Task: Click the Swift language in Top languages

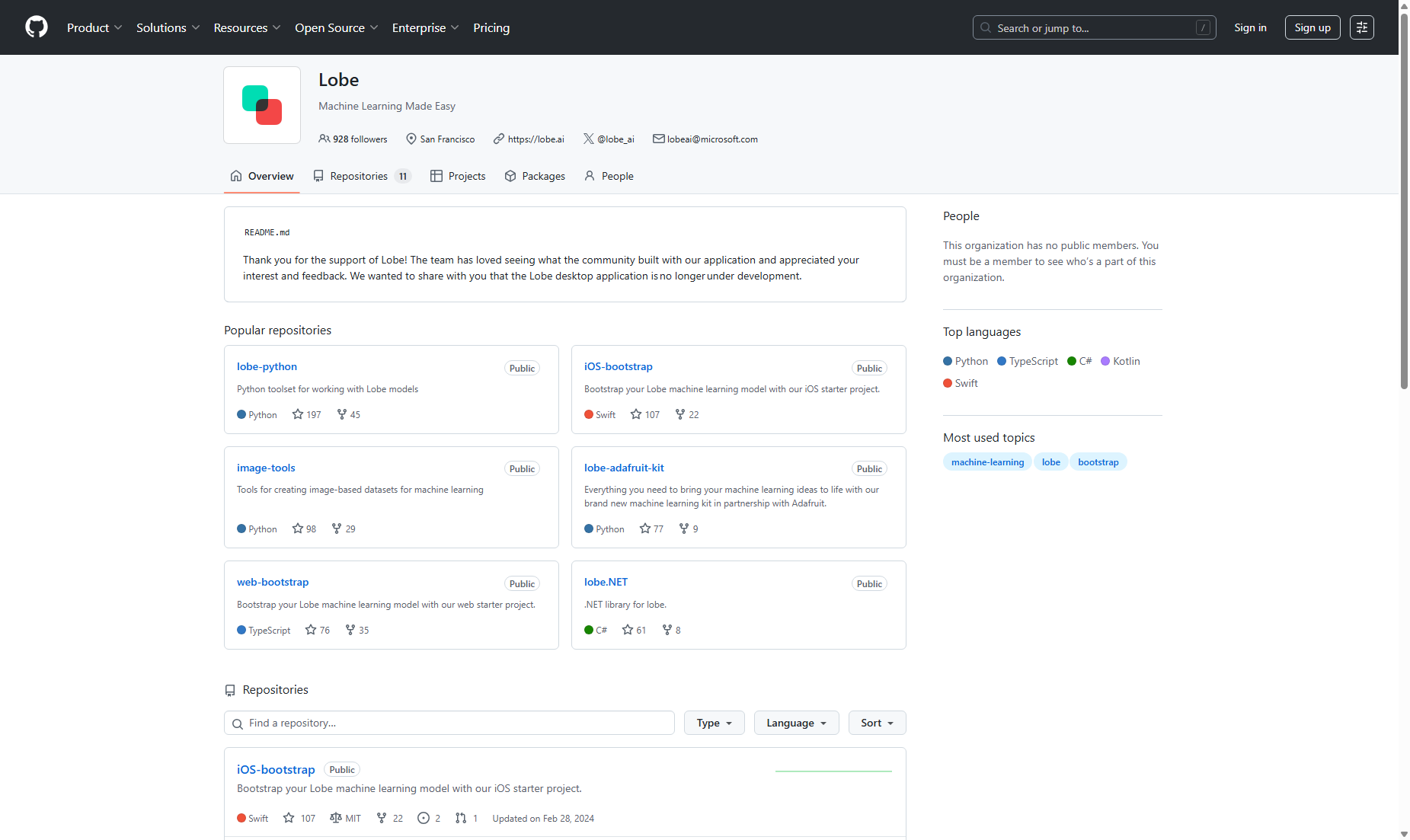Action: (x=961, y=383)
